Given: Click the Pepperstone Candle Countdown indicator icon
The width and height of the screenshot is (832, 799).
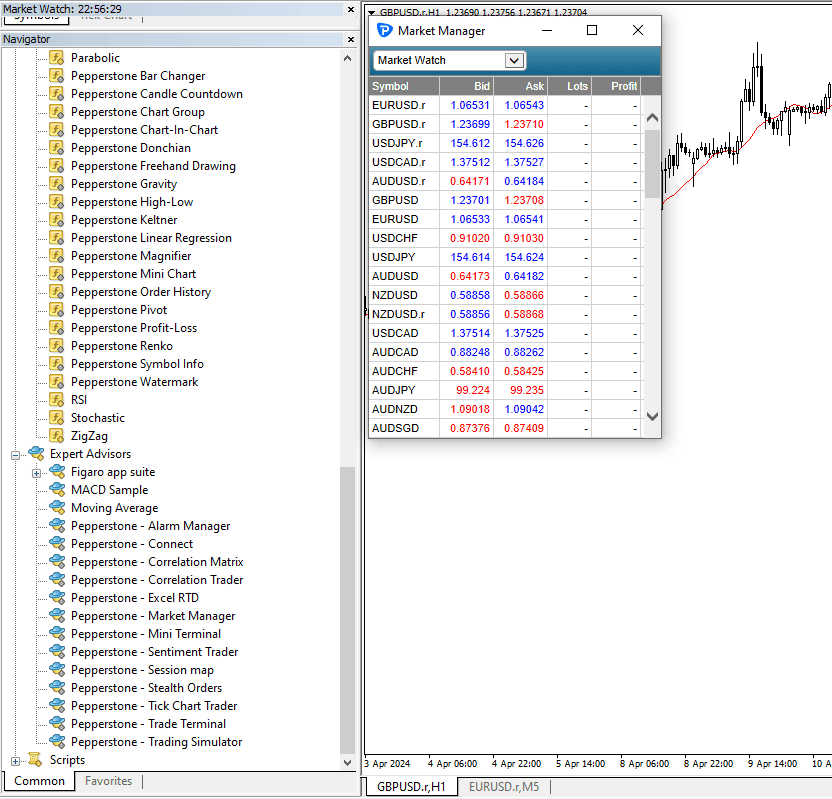Looking at the screenshot, I should [x=56, y=94].
